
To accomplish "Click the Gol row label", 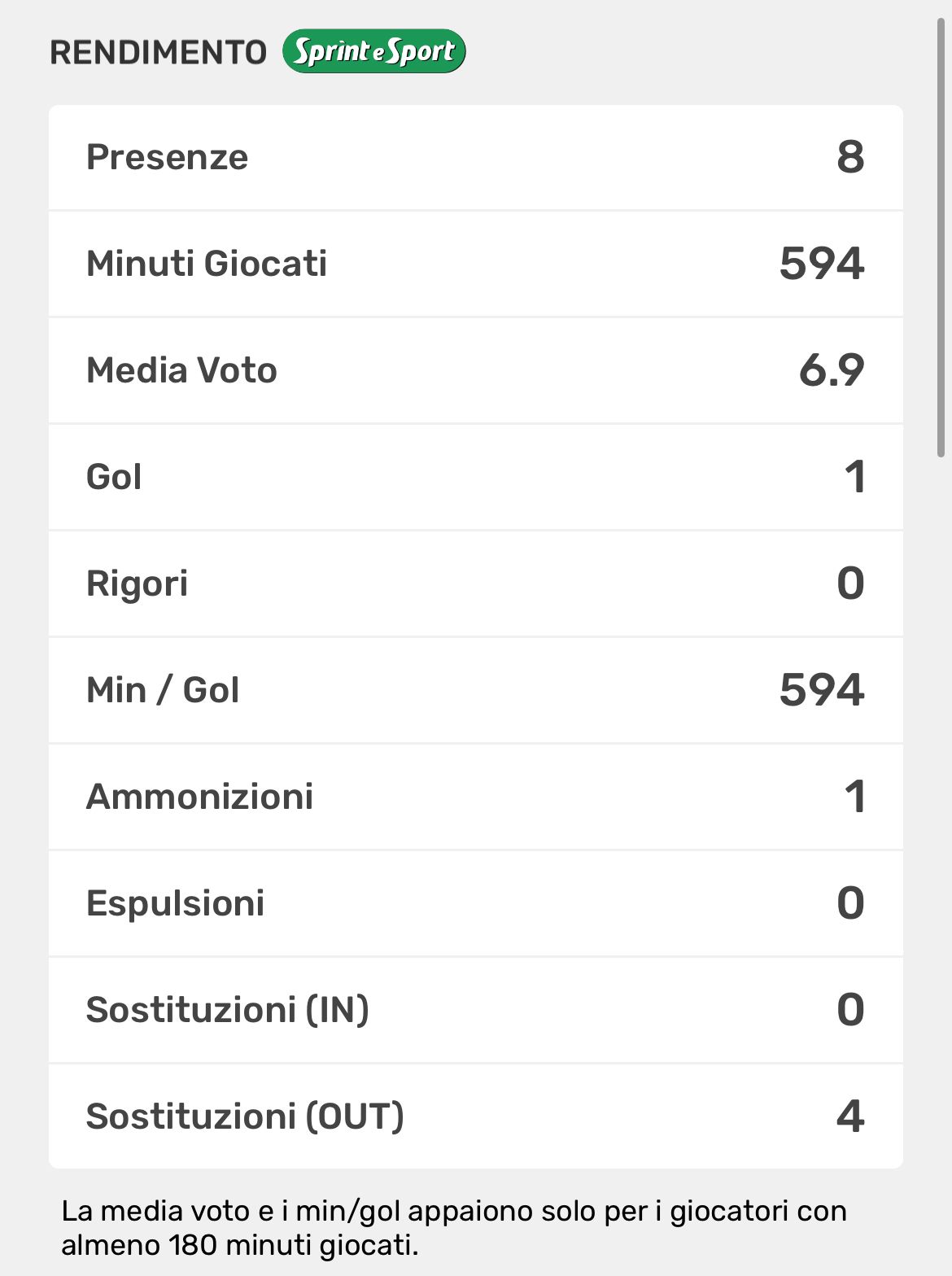I will 114,477.
